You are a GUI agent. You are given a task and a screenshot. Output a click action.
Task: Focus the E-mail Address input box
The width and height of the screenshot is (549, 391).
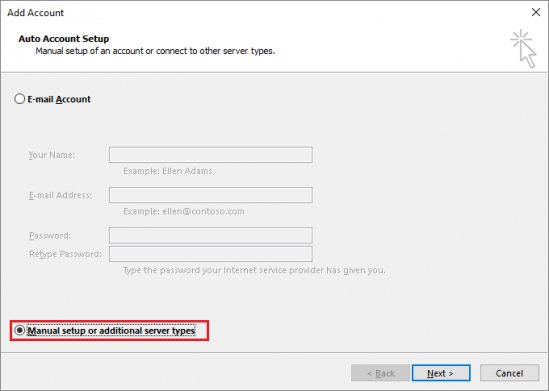(x=211, y=195)
